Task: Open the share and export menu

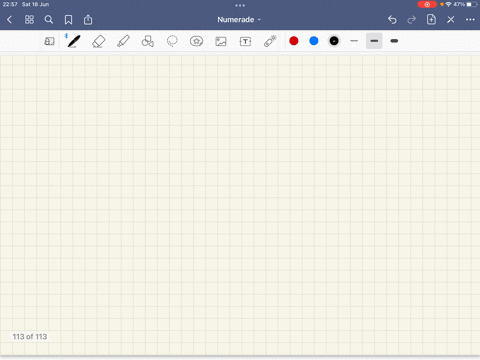Action: tap(88, 20)
